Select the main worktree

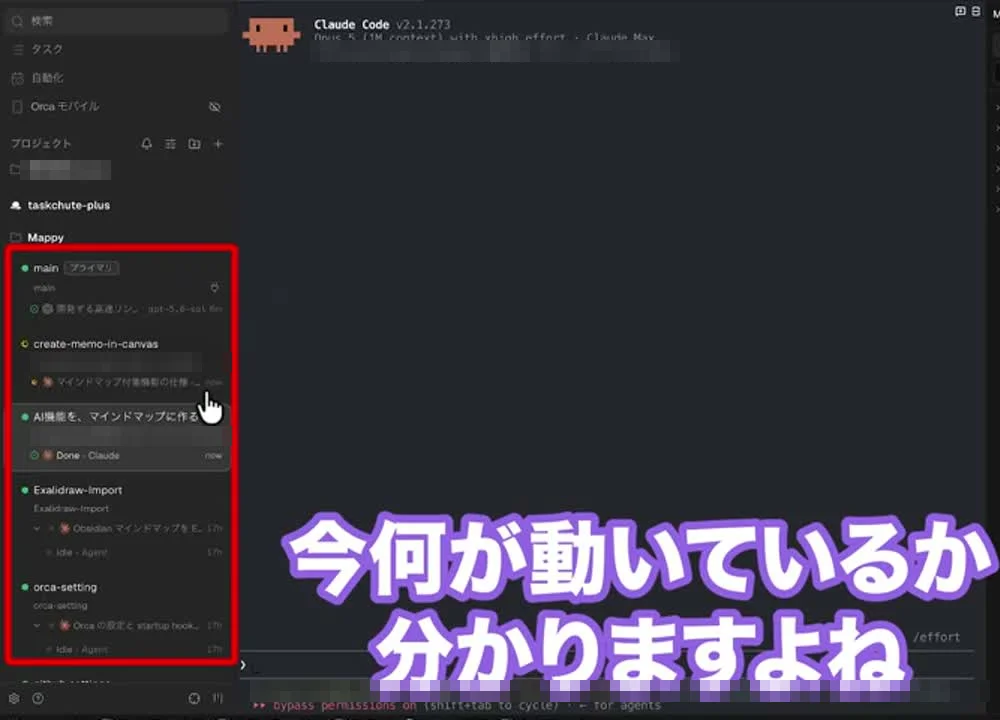pos(45,268)
